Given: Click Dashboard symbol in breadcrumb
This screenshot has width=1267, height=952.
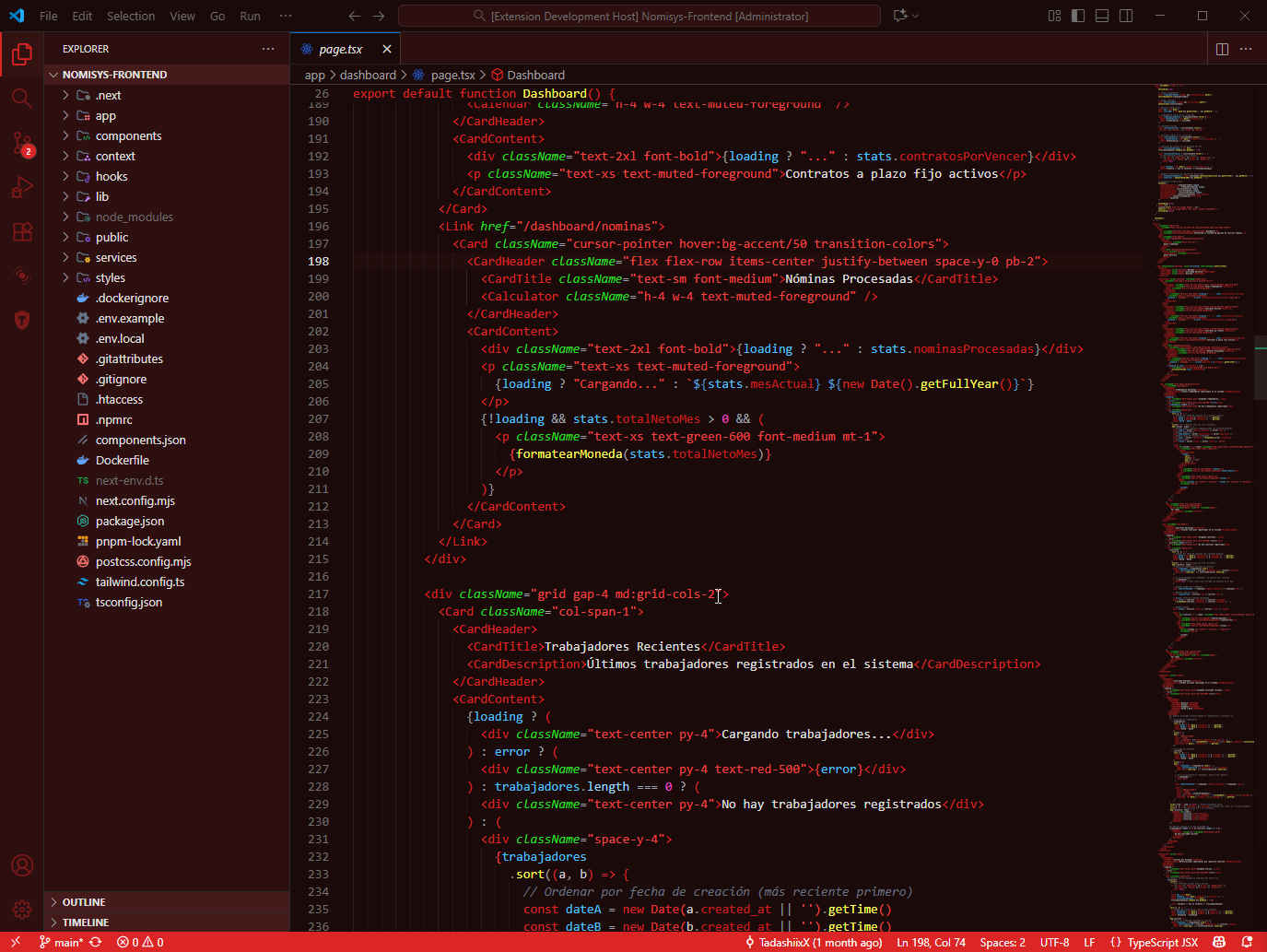Looking at the screenshot, I should tap(528, 75).
